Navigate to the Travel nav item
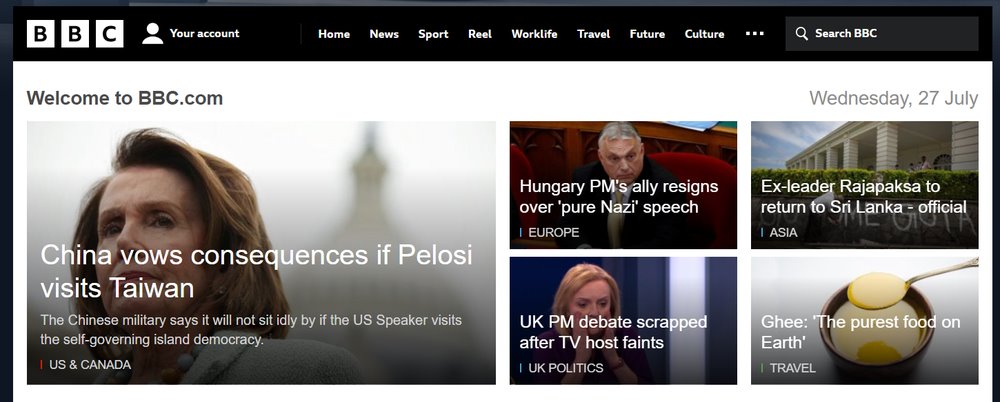This screenshot has height=402, width=1000. (x=594, y=34)
